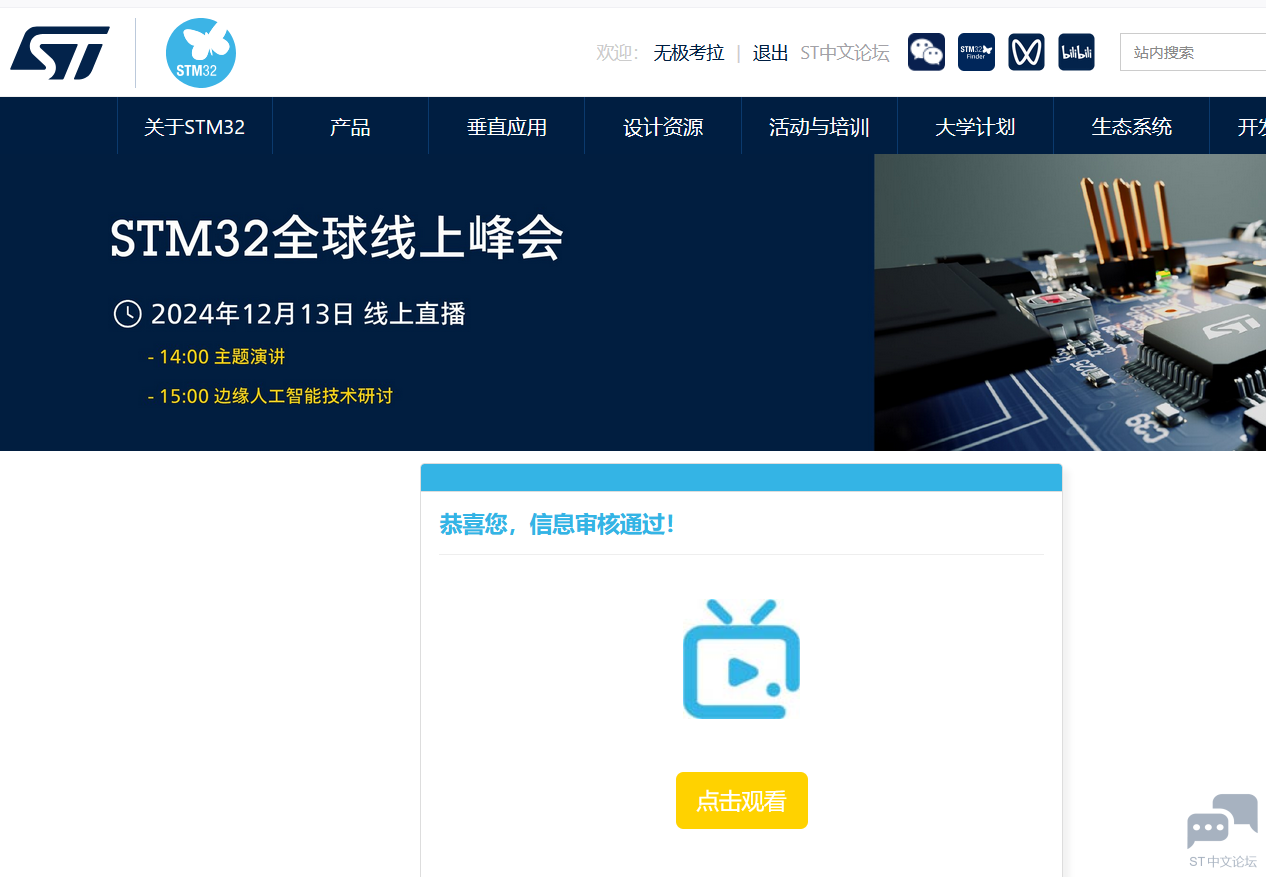This screenshot has height=877, width=1266.
Task: Open the STM32 Finder icon
Action: [976, 52]
